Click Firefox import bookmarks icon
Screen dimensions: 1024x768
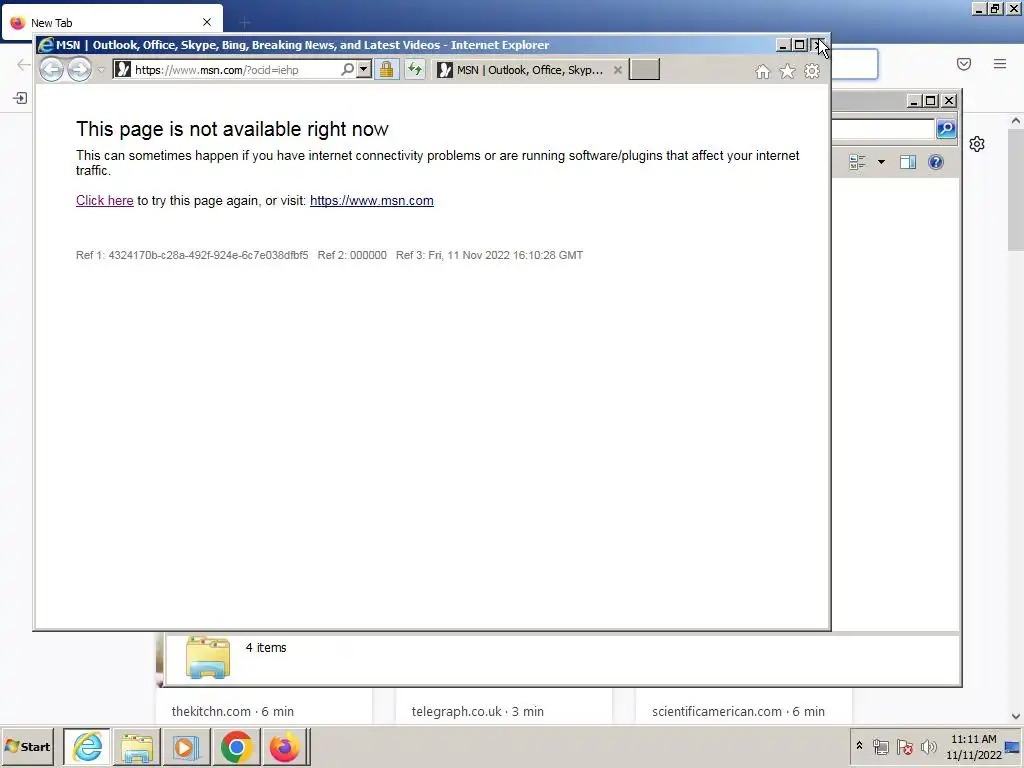[20, 98]
